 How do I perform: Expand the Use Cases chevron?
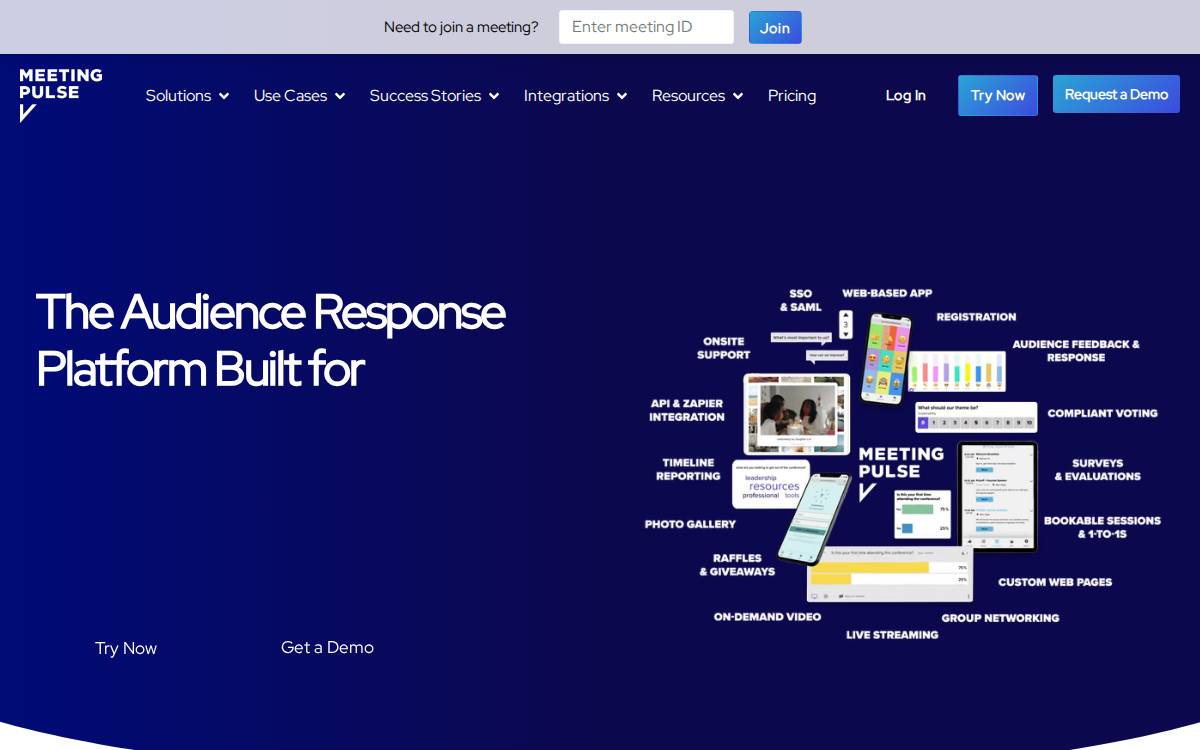340,96
